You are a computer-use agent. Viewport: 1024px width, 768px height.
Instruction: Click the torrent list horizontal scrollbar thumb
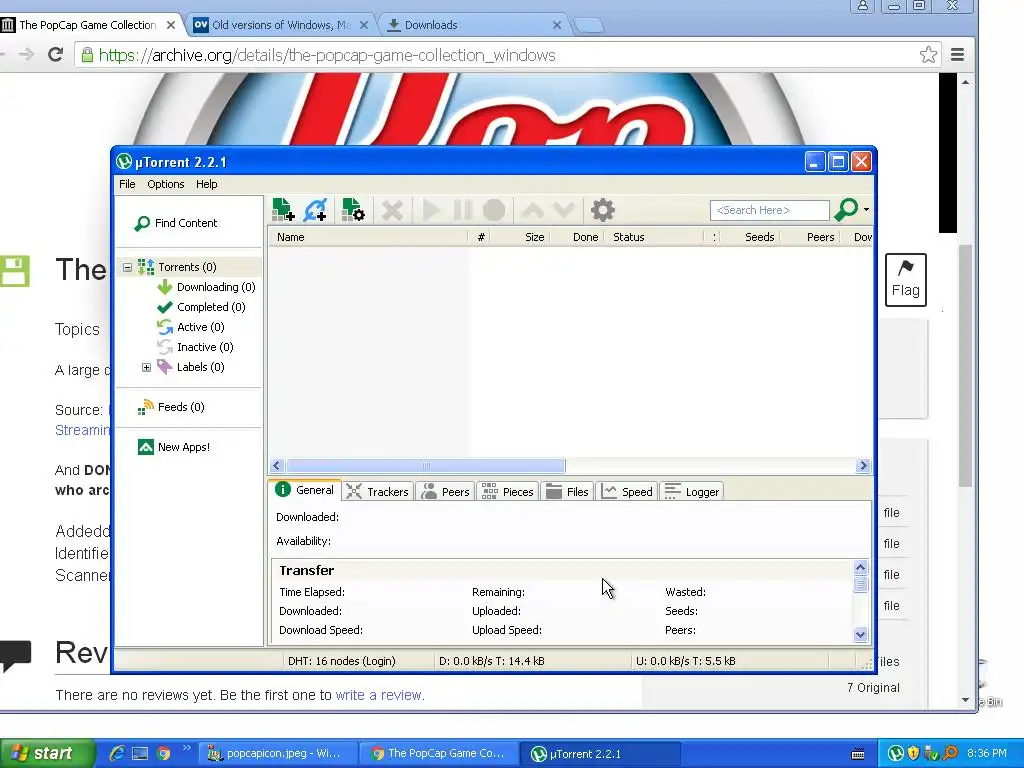point(426,466)
